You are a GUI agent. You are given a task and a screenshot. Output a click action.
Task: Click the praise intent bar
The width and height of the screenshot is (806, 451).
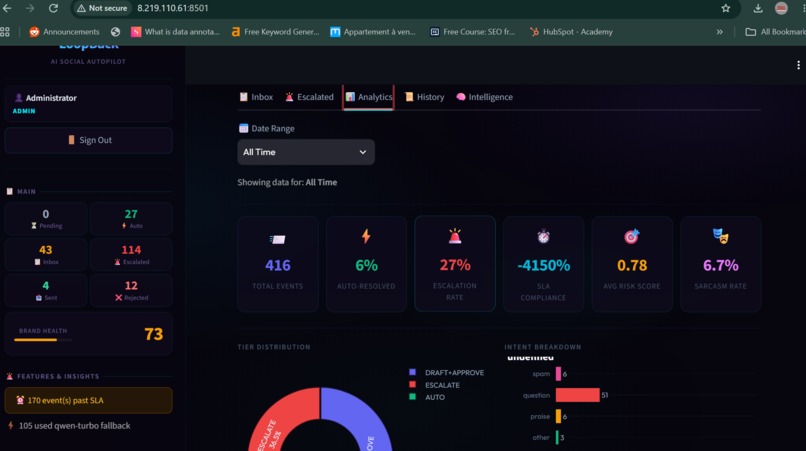tap(558, 416)
